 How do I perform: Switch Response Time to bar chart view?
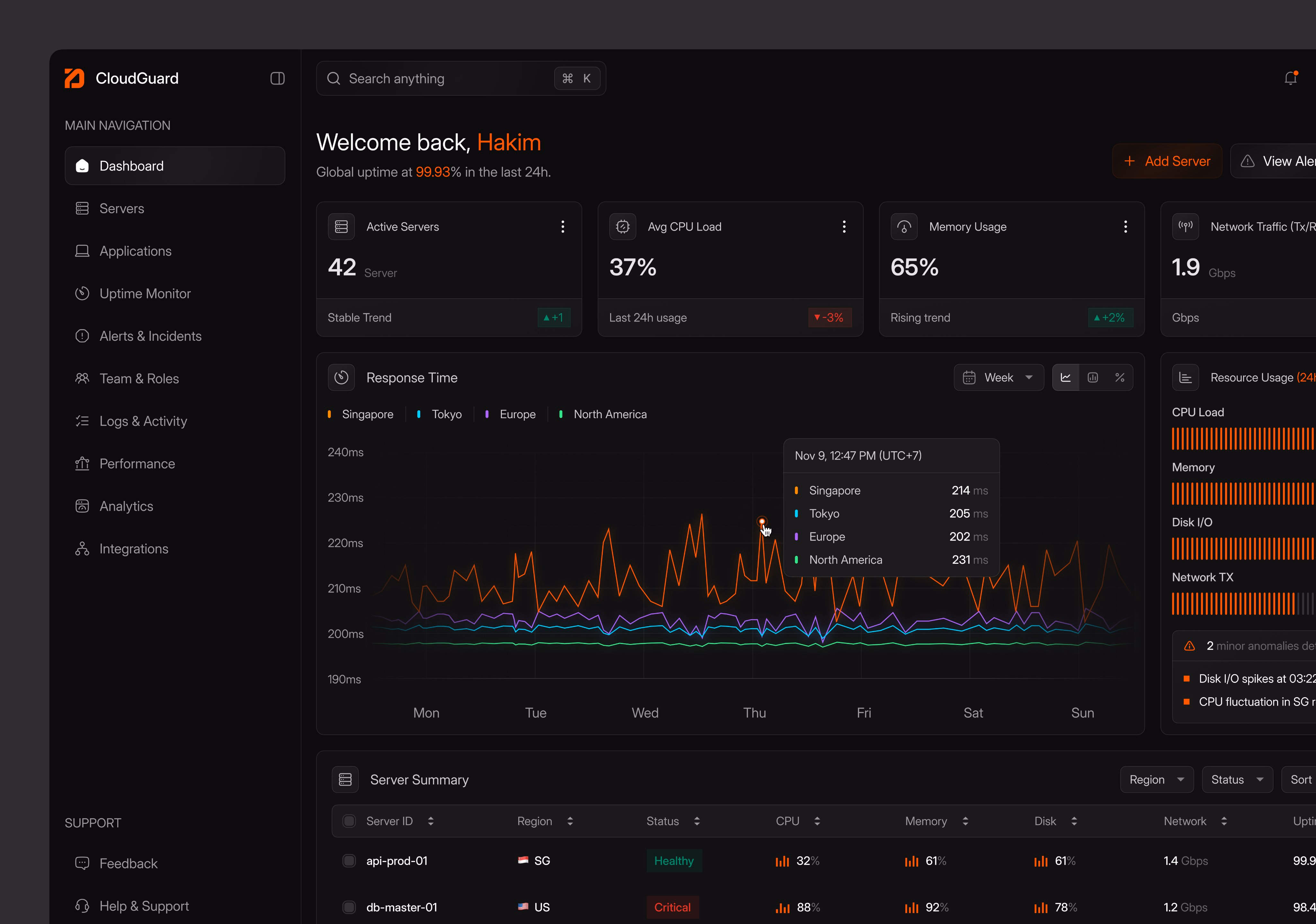tap(1092, 377)
